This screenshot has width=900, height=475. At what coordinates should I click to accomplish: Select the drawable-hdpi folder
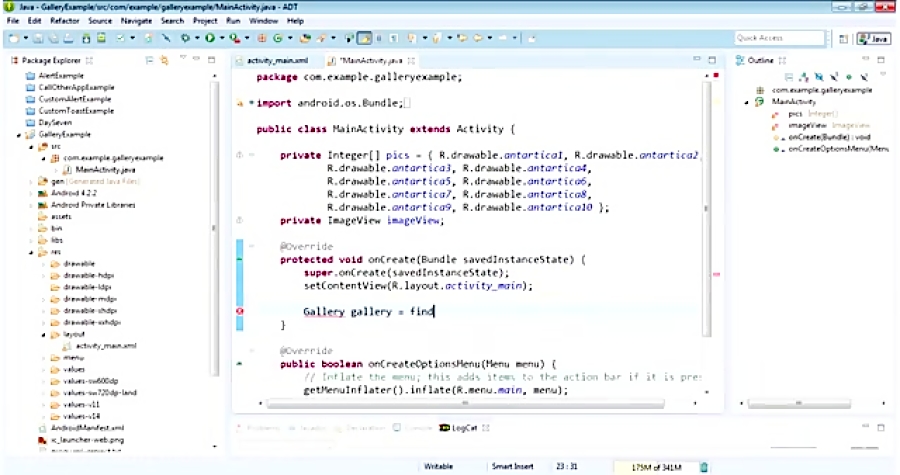(x=88, y=276)
